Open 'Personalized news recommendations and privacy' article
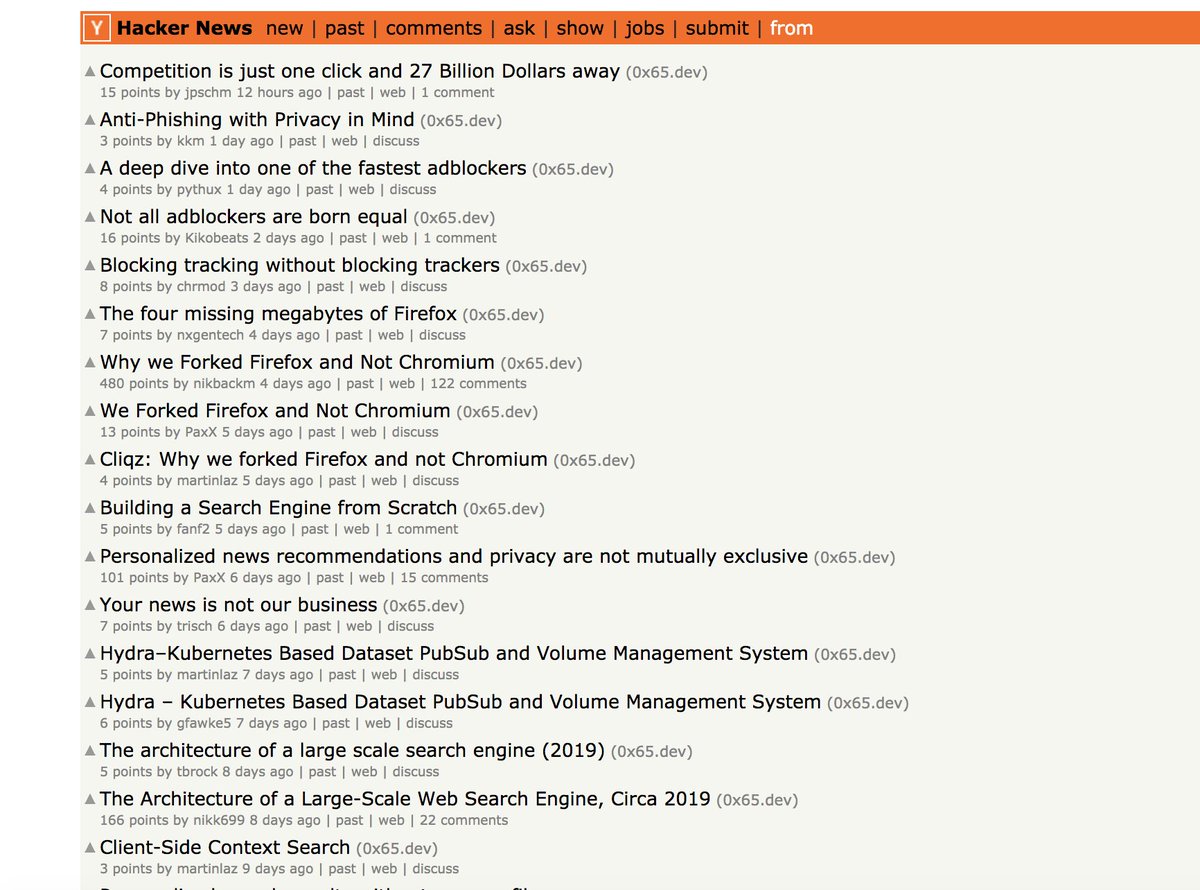 click(454, 556)
